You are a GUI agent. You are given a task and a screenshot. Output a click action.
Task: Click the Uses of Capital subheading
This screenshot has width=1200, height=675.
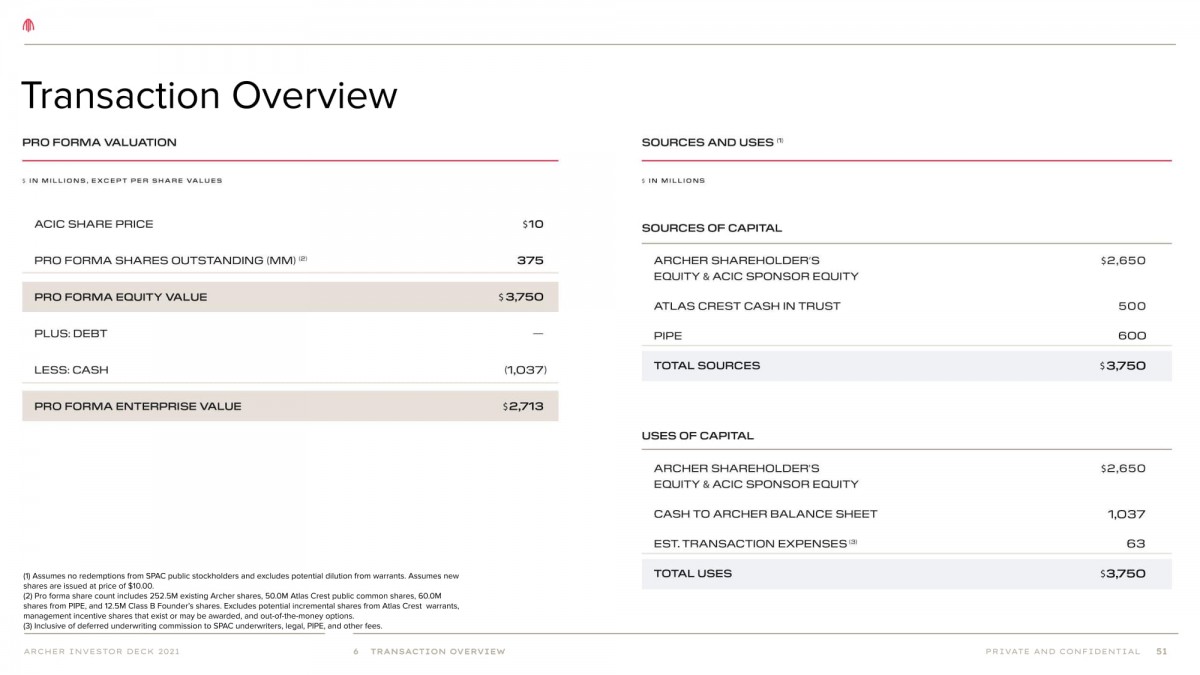[697, 436]
